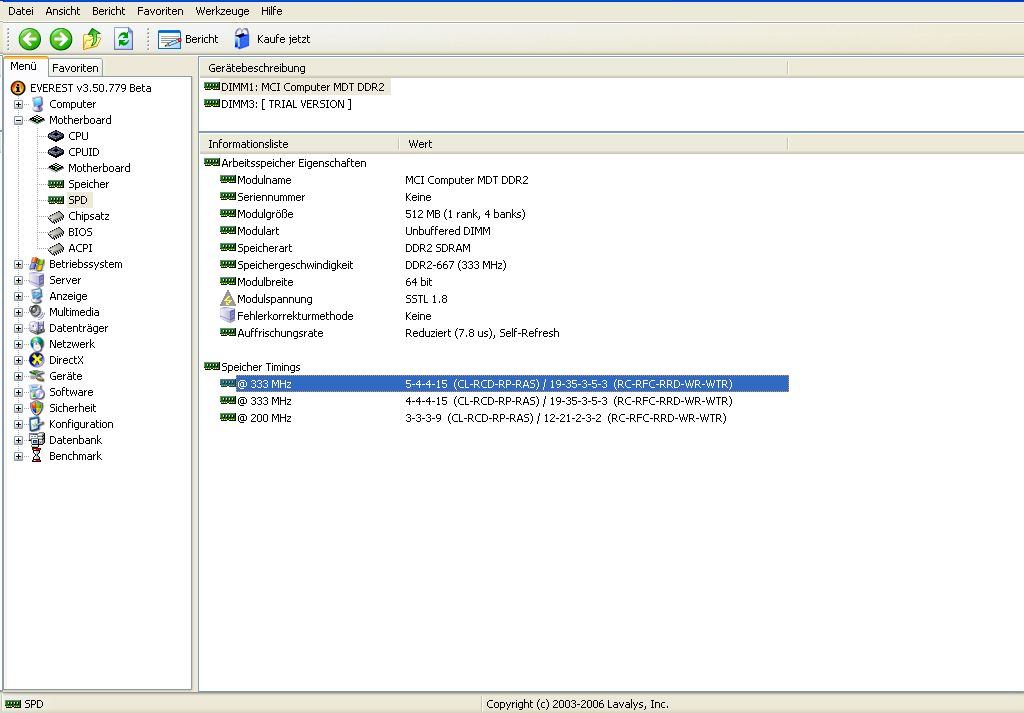
Task: Click the Informationsliste column header
Action: [x=299, y=144]
